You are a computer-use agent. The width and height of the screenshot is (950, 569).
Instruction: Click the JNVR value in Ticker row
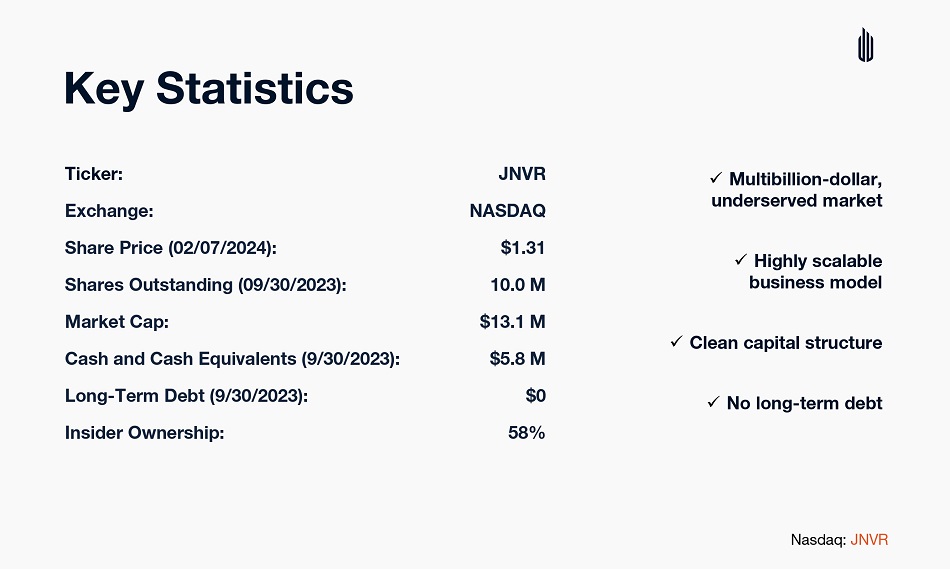(x=521, y=174)
